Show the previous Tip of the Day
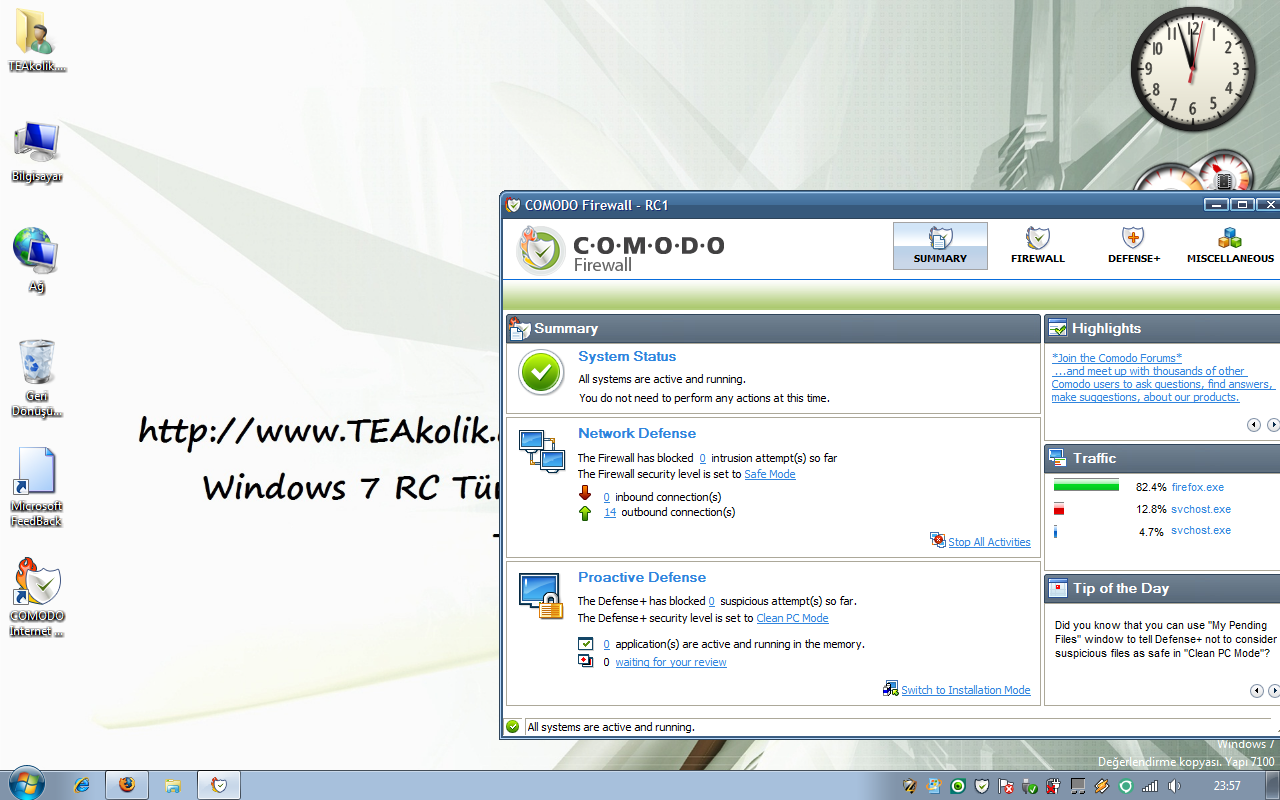This screenshot has height=800, width=1280. point(1256,691)
